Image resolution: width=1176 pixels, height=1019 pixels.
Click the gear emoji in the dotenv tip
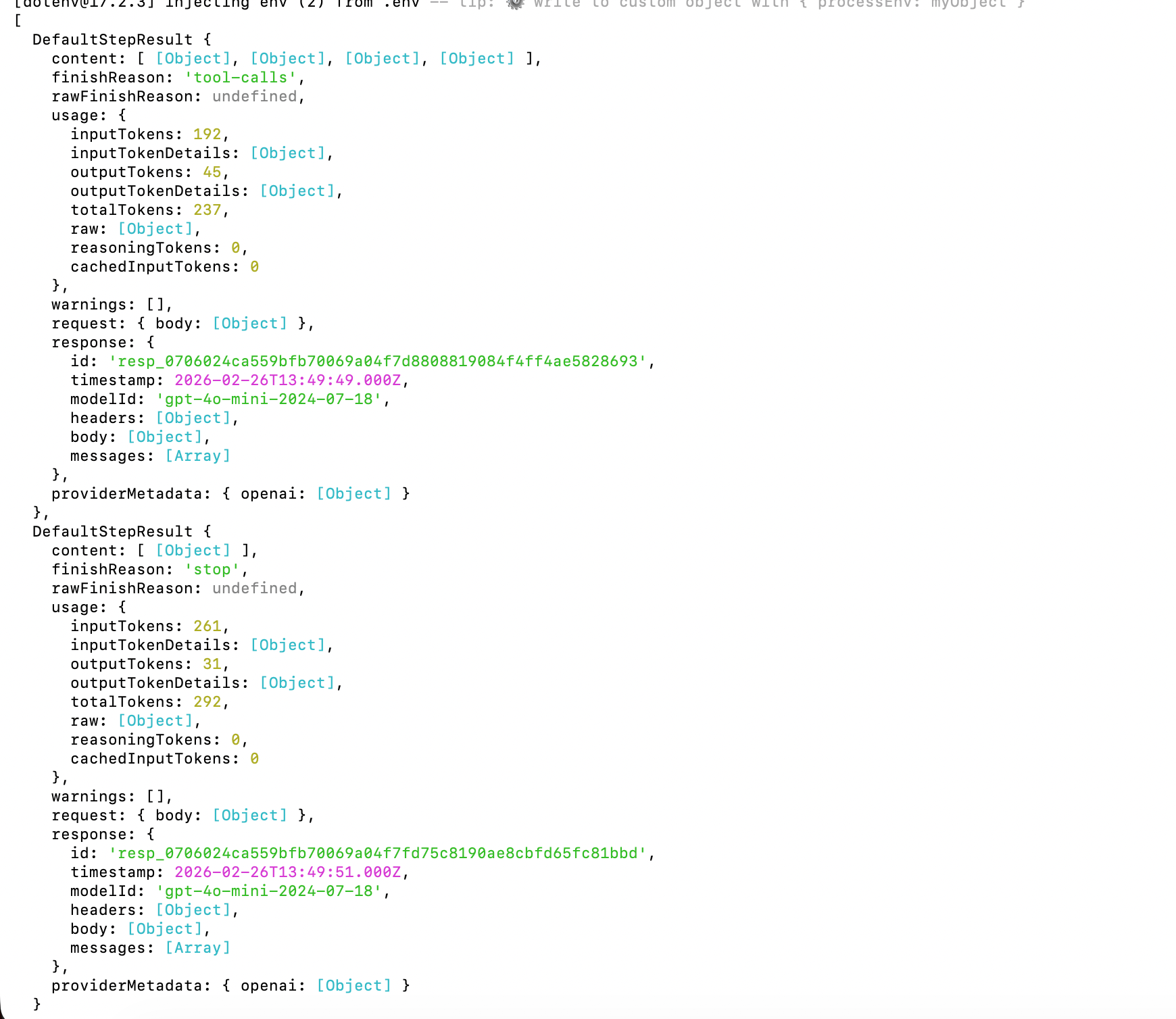point(515,3)
